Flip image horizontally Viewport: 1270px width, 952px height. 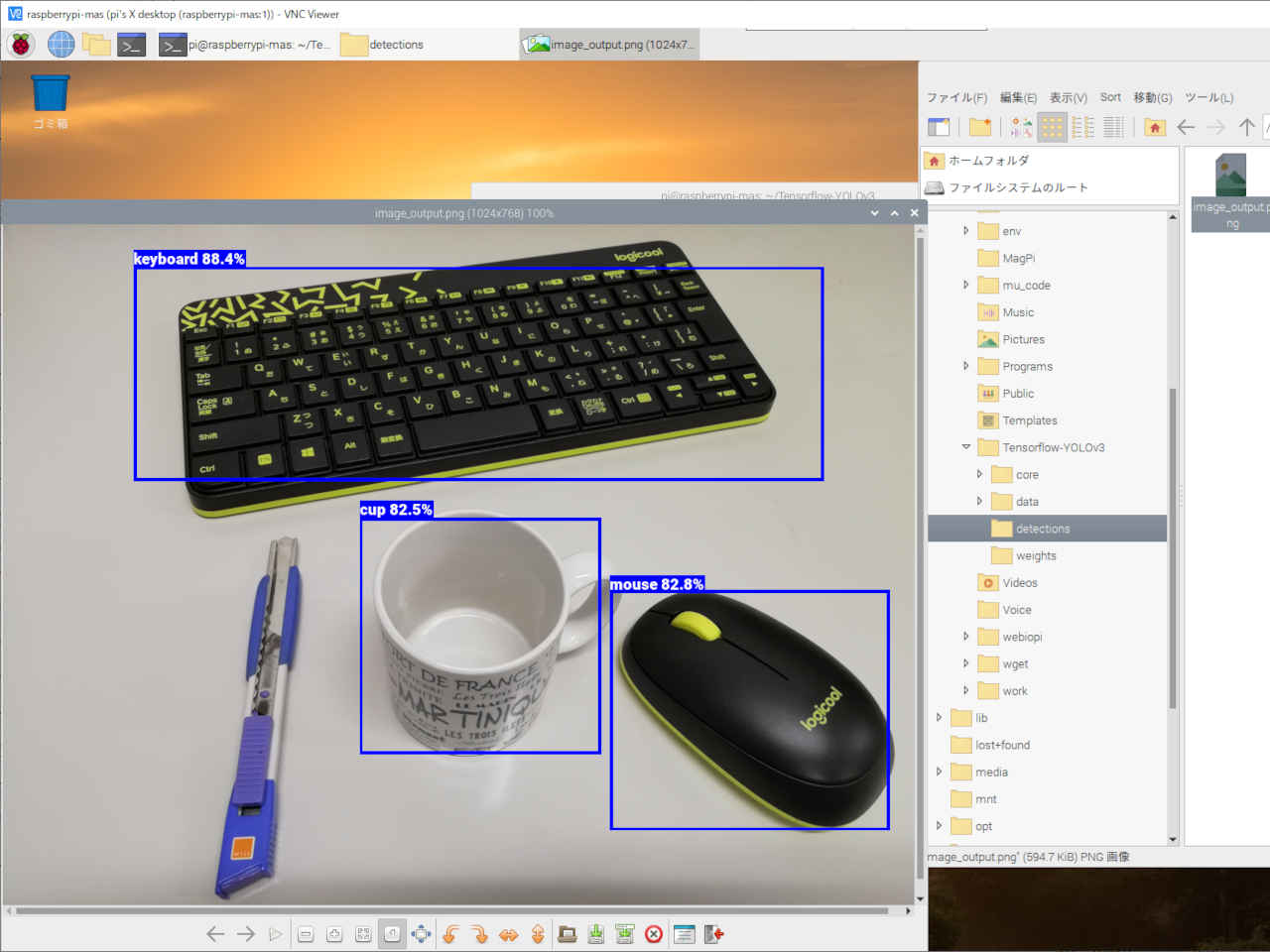coord(509,934)
